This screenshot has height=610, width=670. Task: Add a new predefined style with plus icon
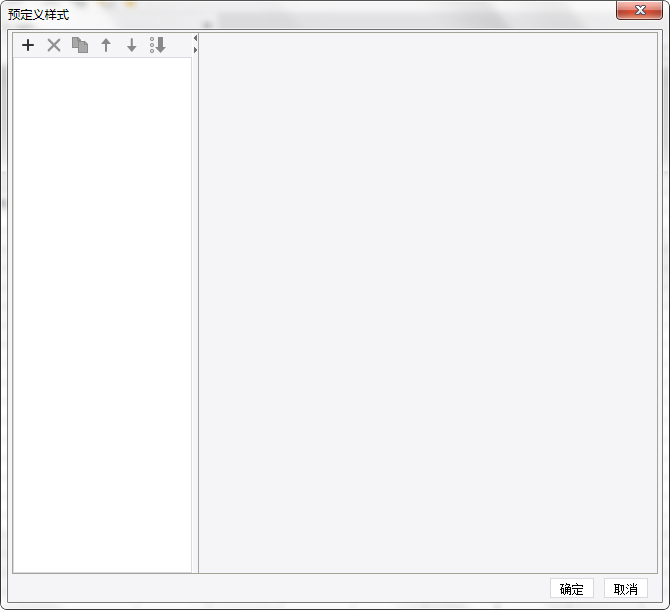click(x=28, y=45)
